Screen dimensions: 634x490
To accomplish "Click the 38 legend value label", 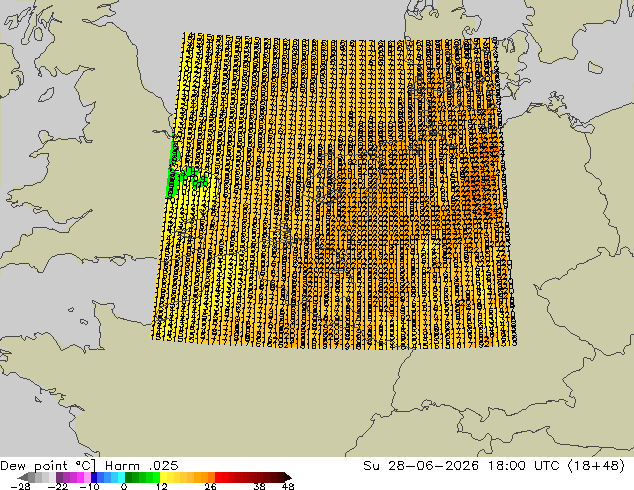I will pyautogui.click(x=260, y=486).
